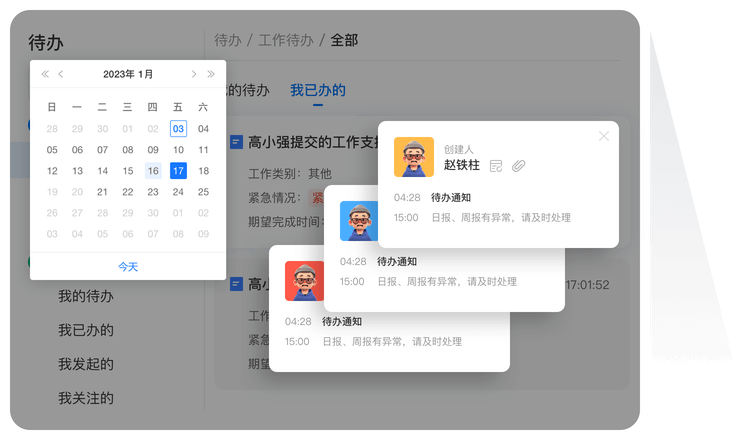Image resolution: width=745 pixels, height=440 pixels.
Task: Close the 赵铁柱 notification card
Action: coord(603,136)
